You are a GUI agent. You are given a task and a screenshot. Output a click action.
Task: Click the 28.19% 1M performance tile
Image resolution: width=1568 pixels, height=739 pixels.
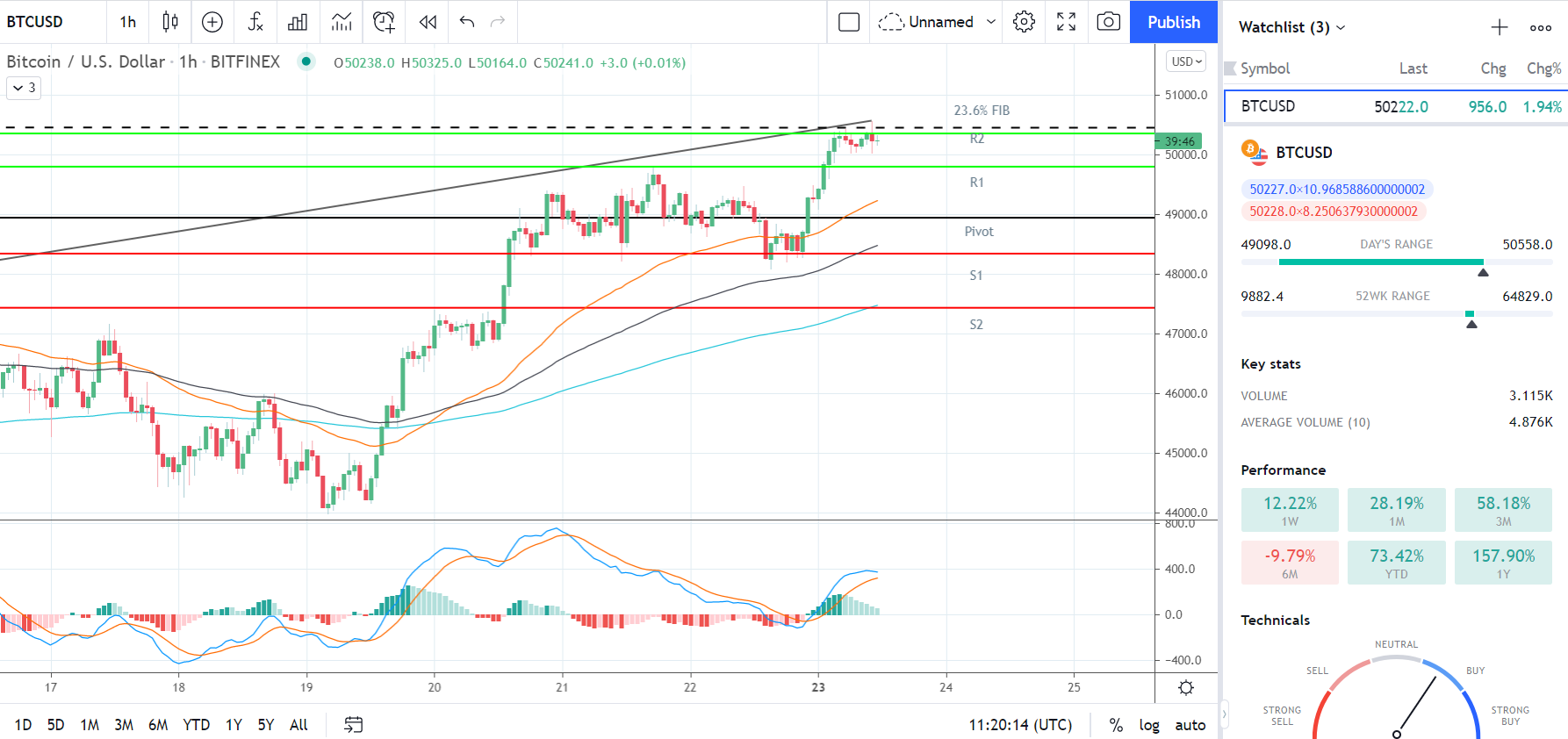(1397, 510)
